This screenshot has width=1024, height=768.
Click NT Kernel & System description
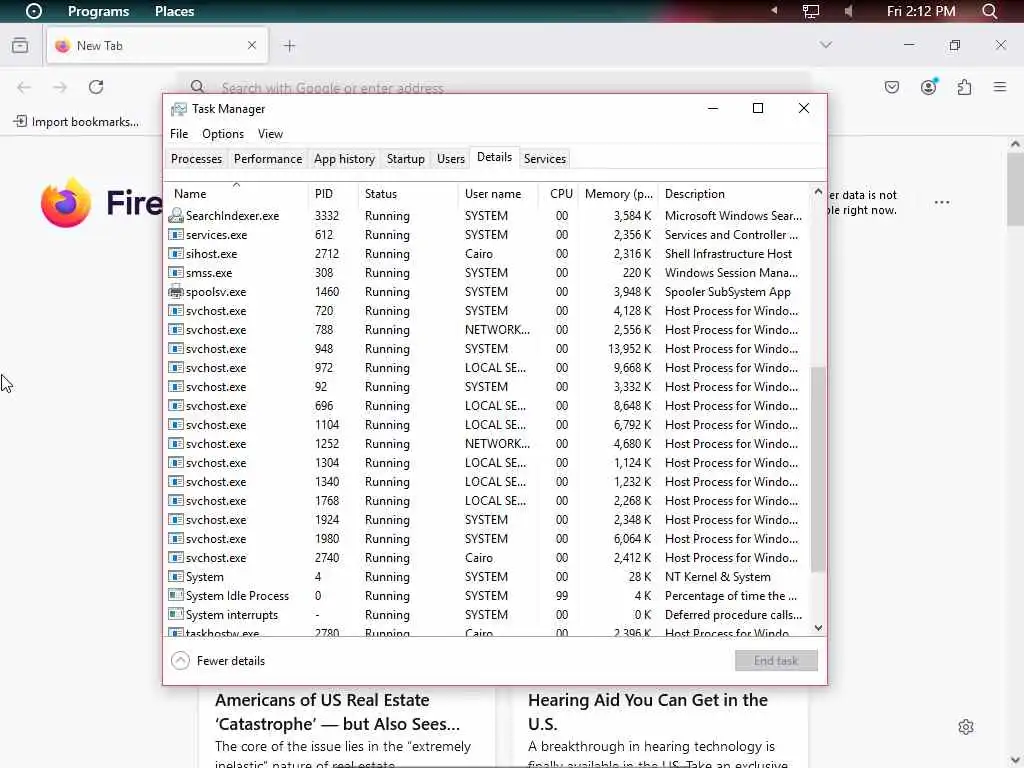coord(718,577)
